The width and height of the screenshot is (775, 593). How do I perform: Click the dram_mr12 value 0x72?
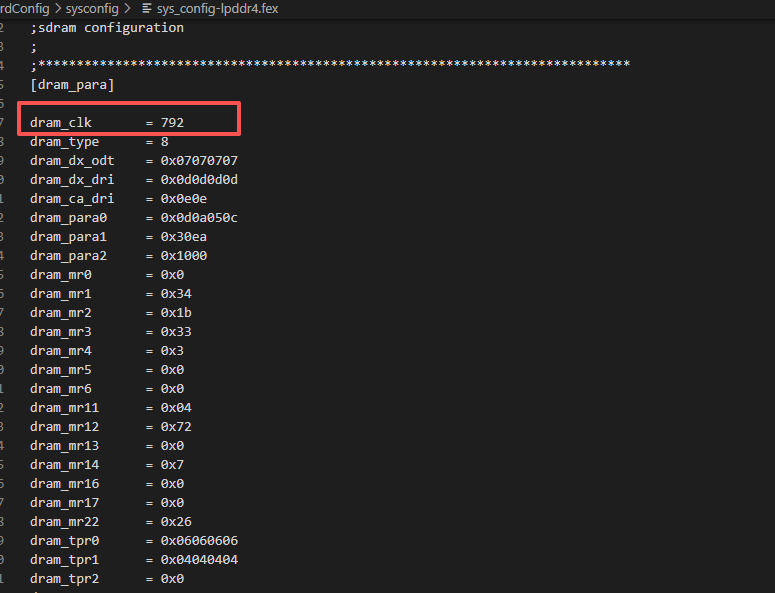(x=176, y=427)
